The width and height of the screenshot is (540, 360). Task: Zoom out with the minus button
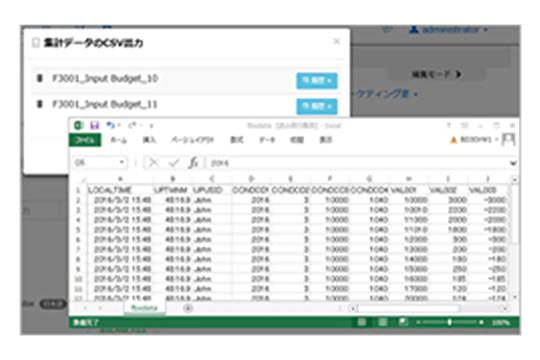pyautogui.click(x=418, y=322)
